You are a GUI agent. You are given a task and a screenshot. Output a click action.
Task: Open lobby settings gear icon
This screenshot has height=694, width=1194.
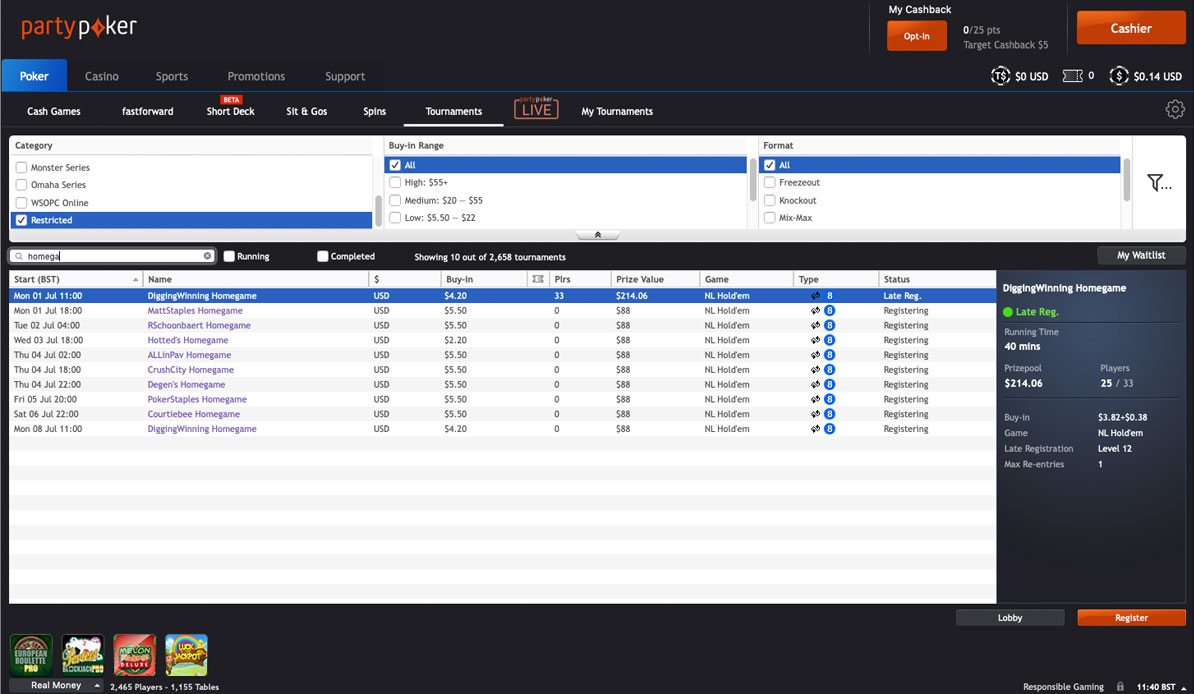coord(1175,110)
